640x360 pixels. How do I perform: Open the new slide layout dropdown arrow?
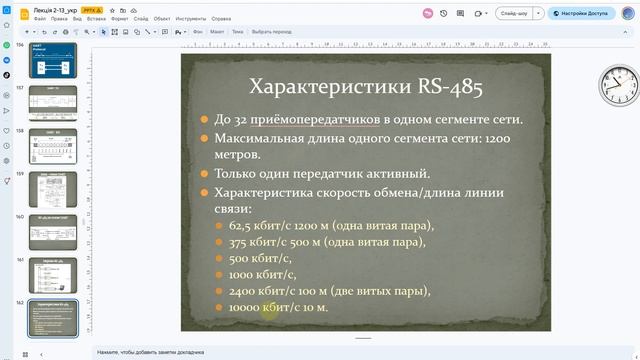pos(34,32)
